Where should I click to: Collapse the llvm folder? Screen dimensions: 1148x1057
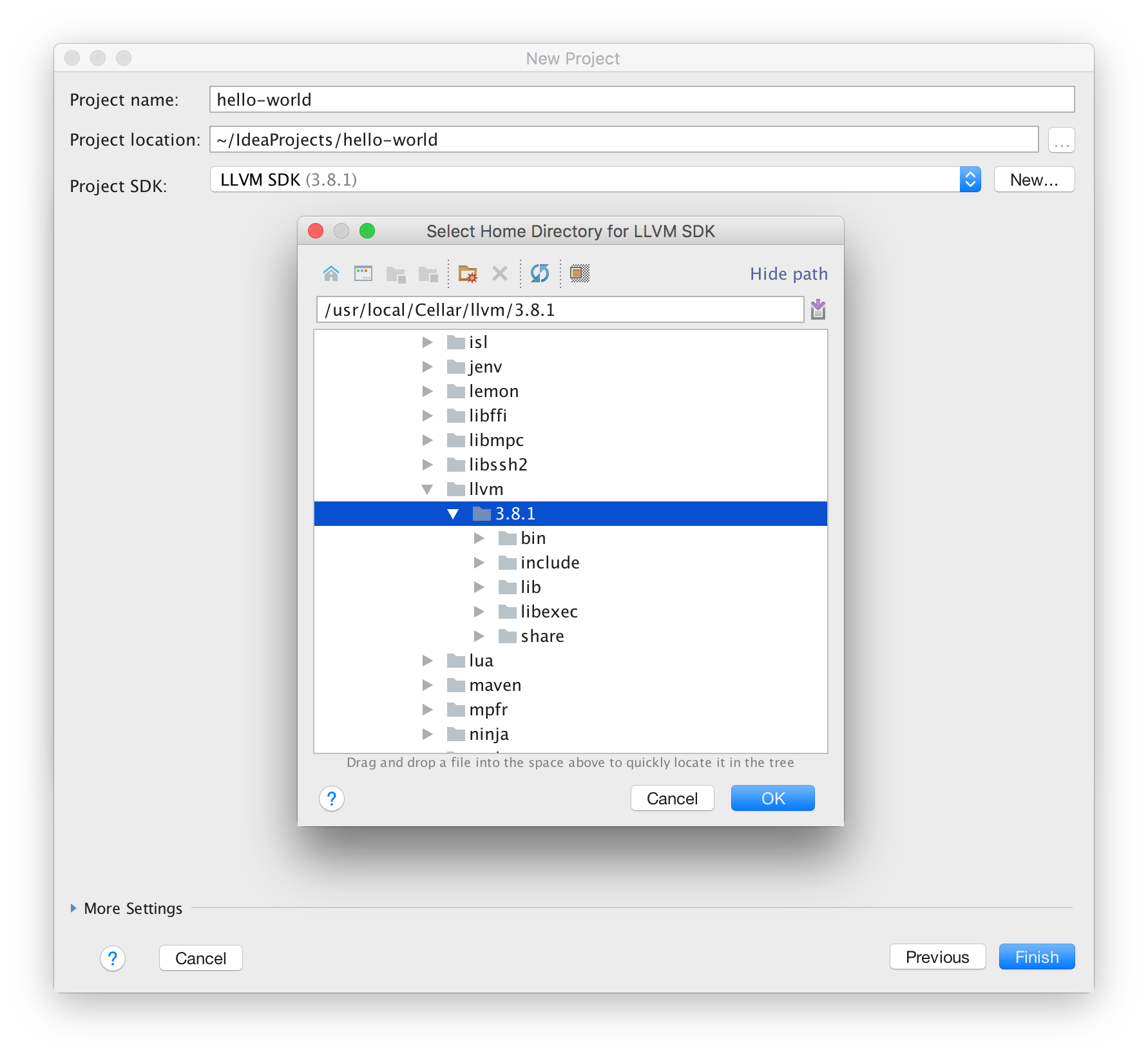[x=427, y=489]
